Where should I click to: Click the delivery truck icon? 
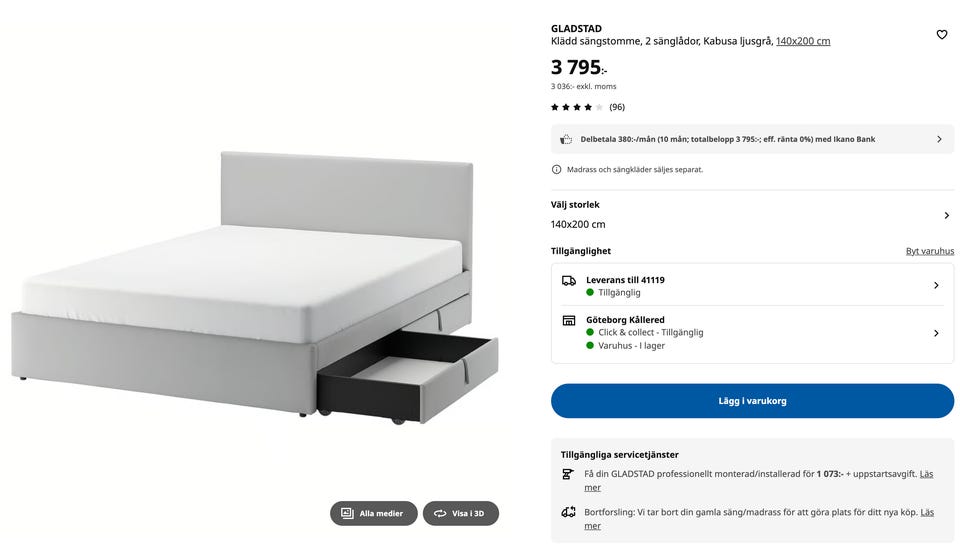(569, 281)
